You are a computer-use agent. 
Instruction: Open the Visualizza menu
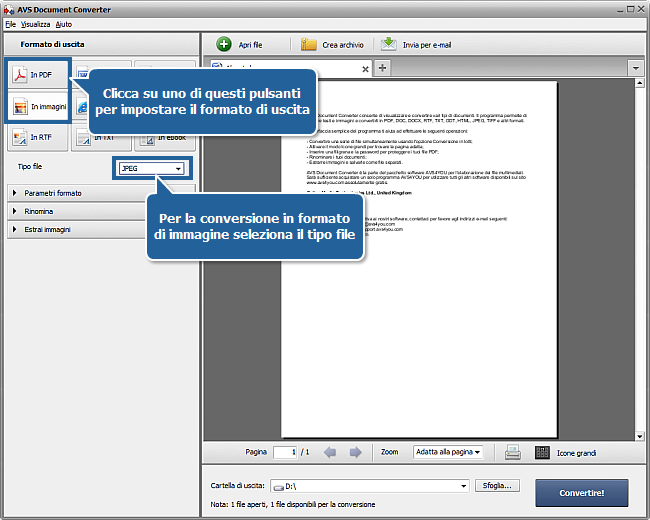[x=35, y=22]
